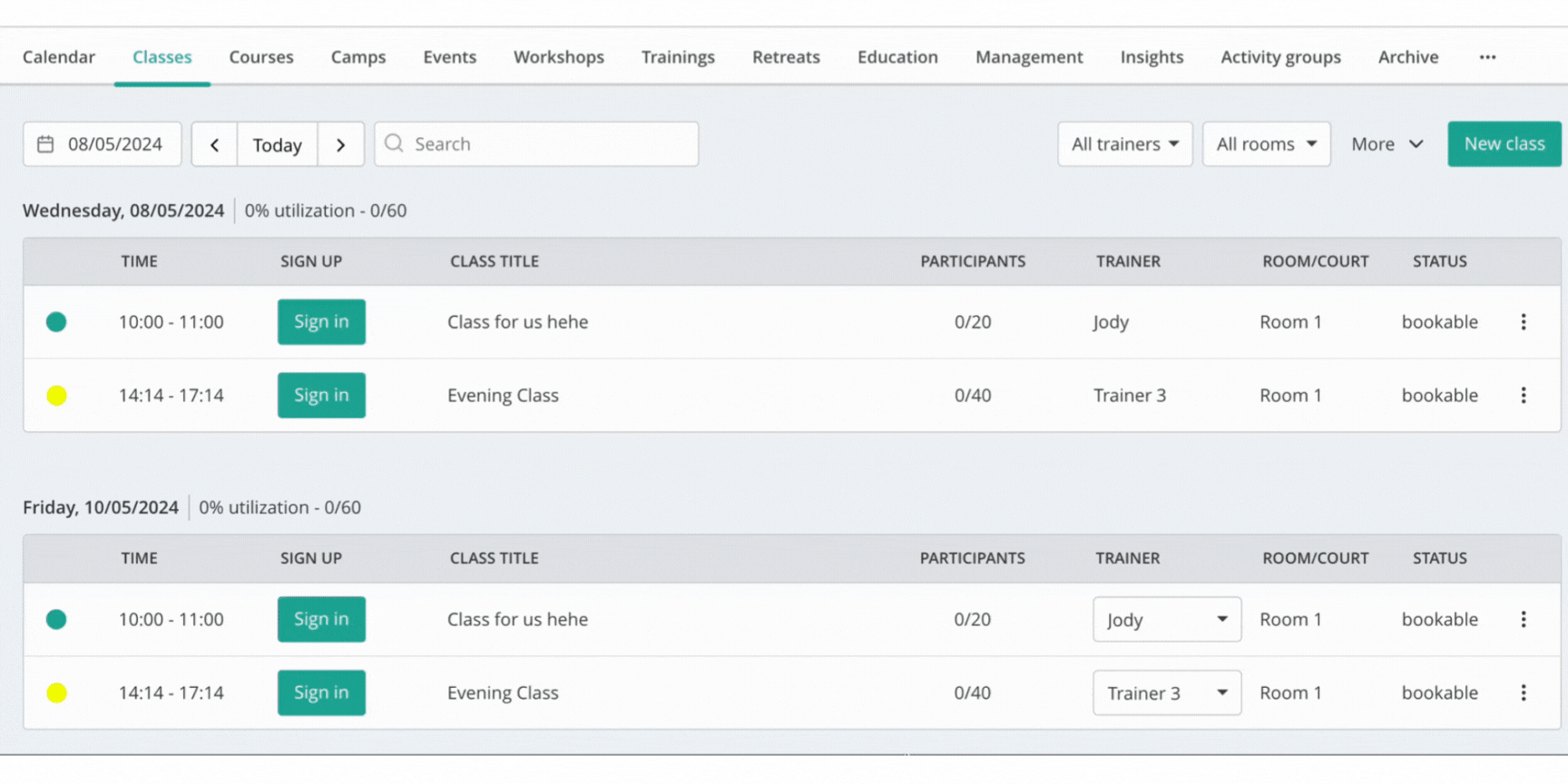This screenshot has width=1568, height=784.
Task: Expand the More filters menu
Action: coord(1387,144)
